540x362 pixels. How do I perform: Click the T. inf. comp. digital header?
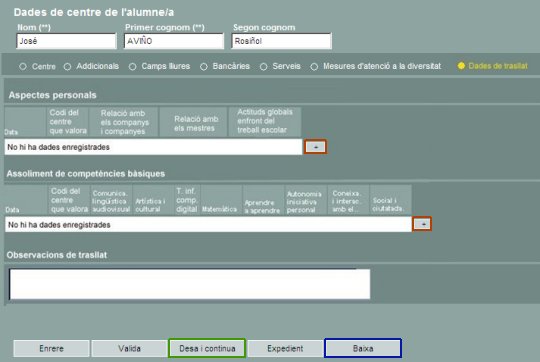(187, 200)
